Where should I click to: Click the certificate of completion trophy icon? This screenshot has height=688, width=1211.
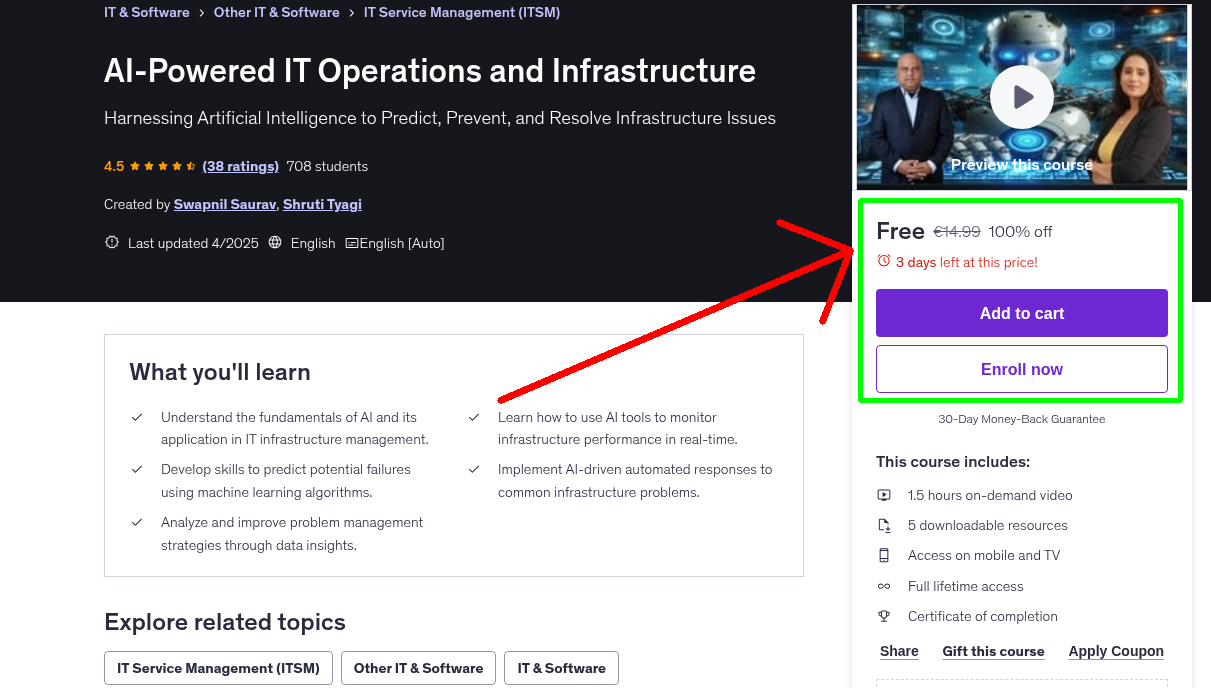[884, 616]
